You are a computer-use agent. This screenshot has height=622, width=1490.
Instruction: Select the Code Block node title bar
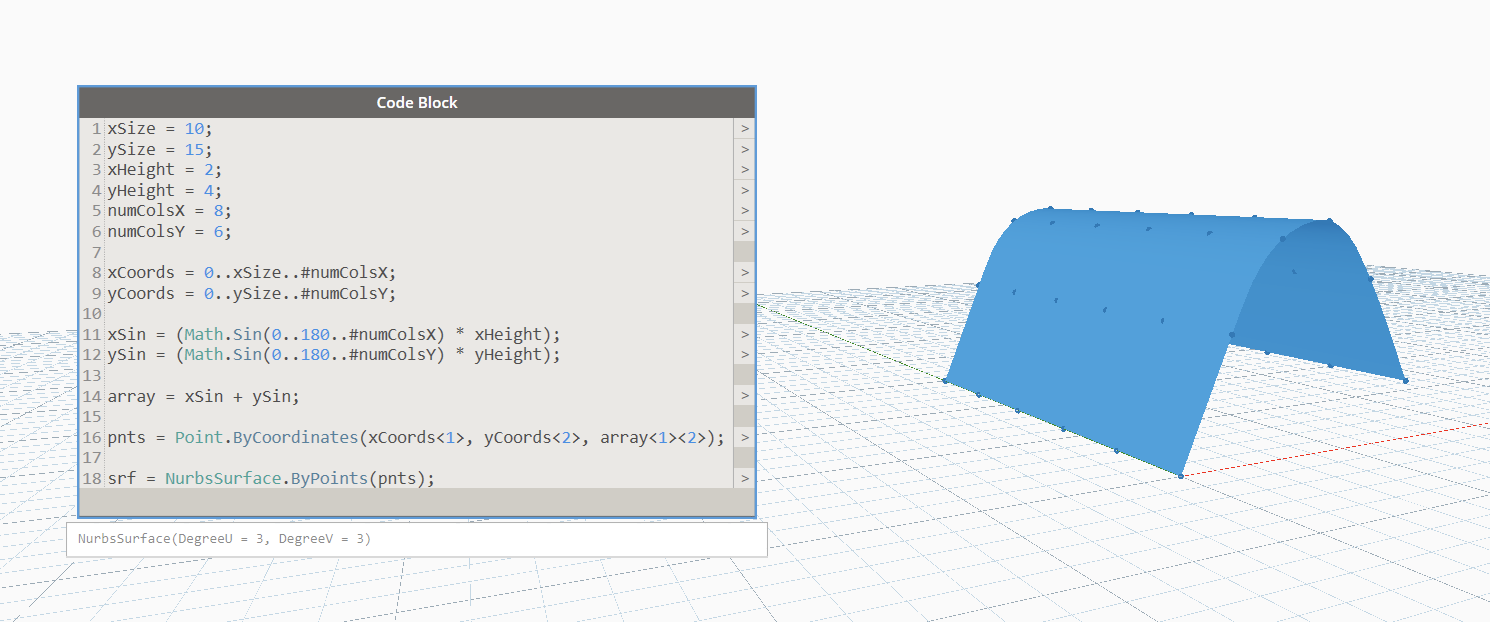tap(417, 102)
